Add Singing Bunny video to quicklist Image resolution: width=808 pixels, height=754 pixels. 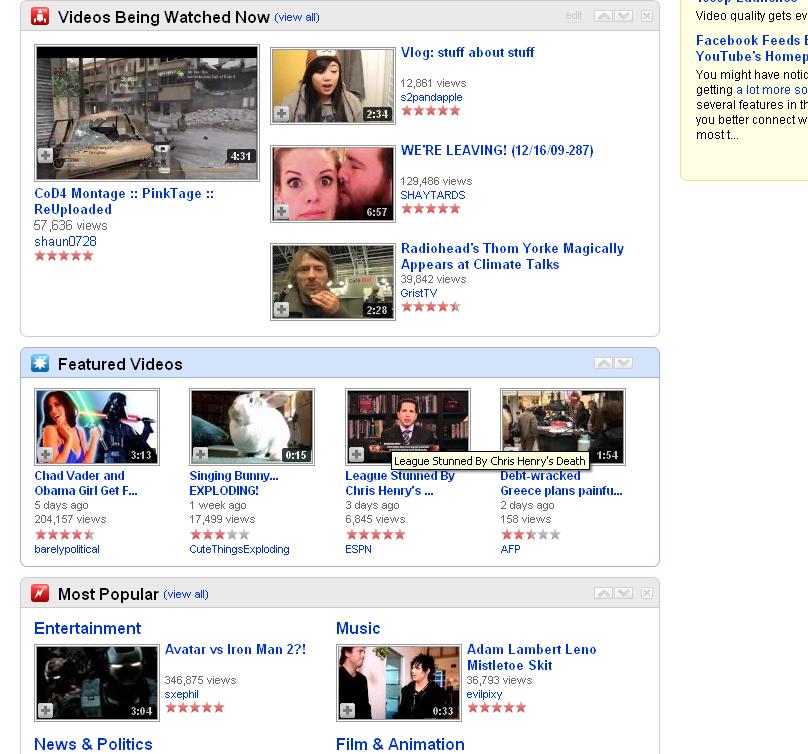(x=201, y=455)
